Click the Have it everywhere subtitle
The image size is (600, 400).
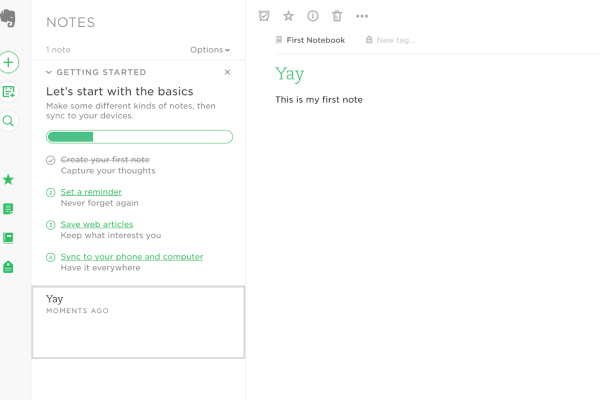100,268
